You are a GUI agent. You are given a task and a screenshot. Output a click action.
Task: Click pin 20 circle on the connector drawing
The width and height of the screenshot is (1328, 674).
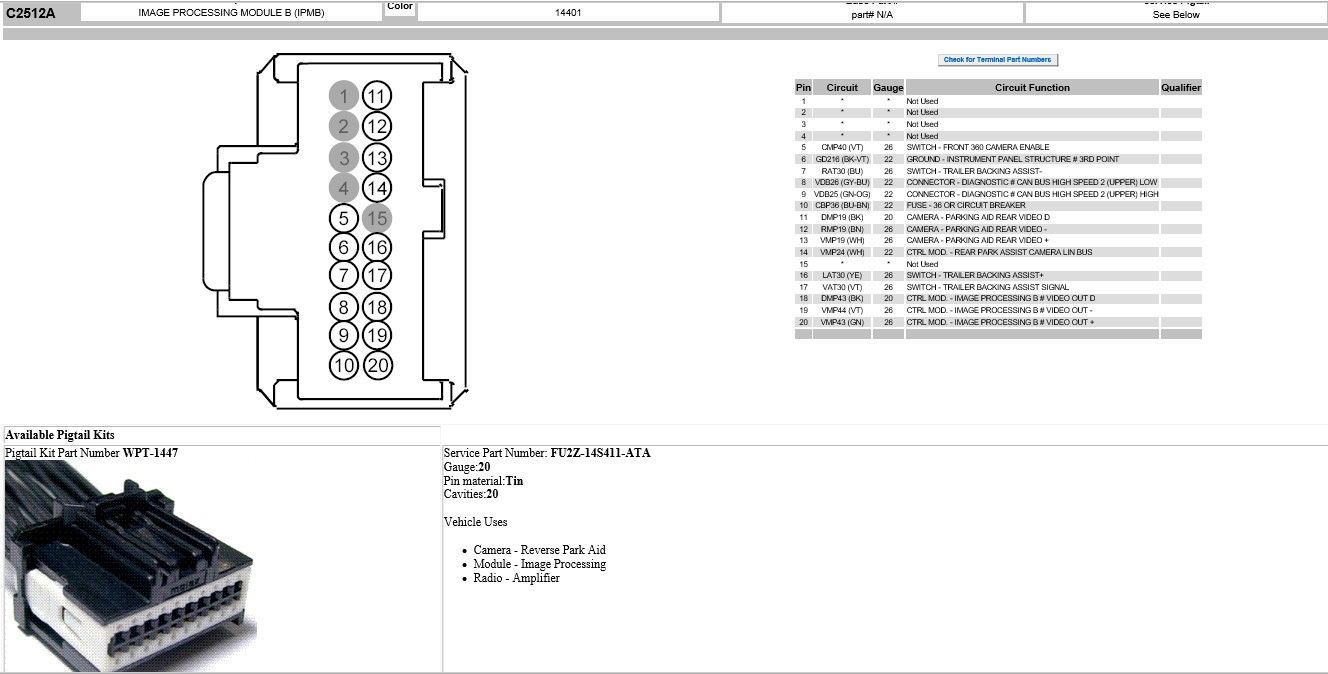pos(377,365)
